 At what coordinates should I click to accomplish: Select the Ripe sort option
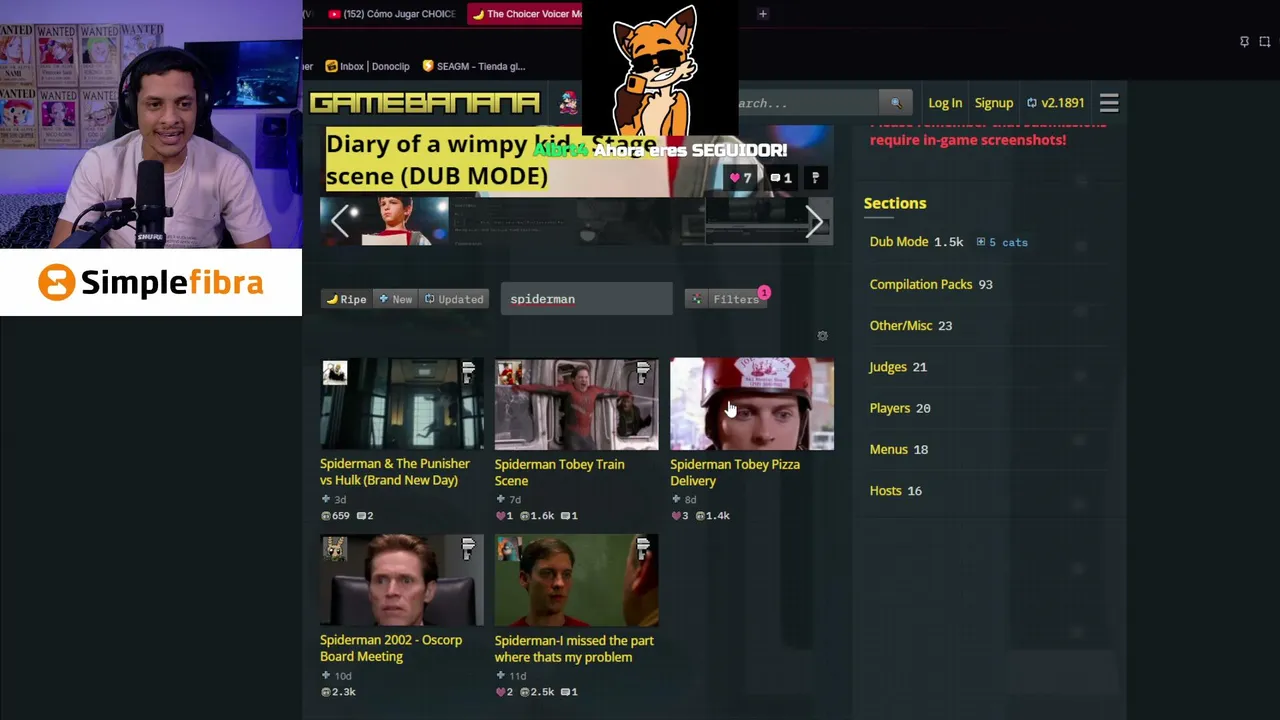(x=346, y=299)
